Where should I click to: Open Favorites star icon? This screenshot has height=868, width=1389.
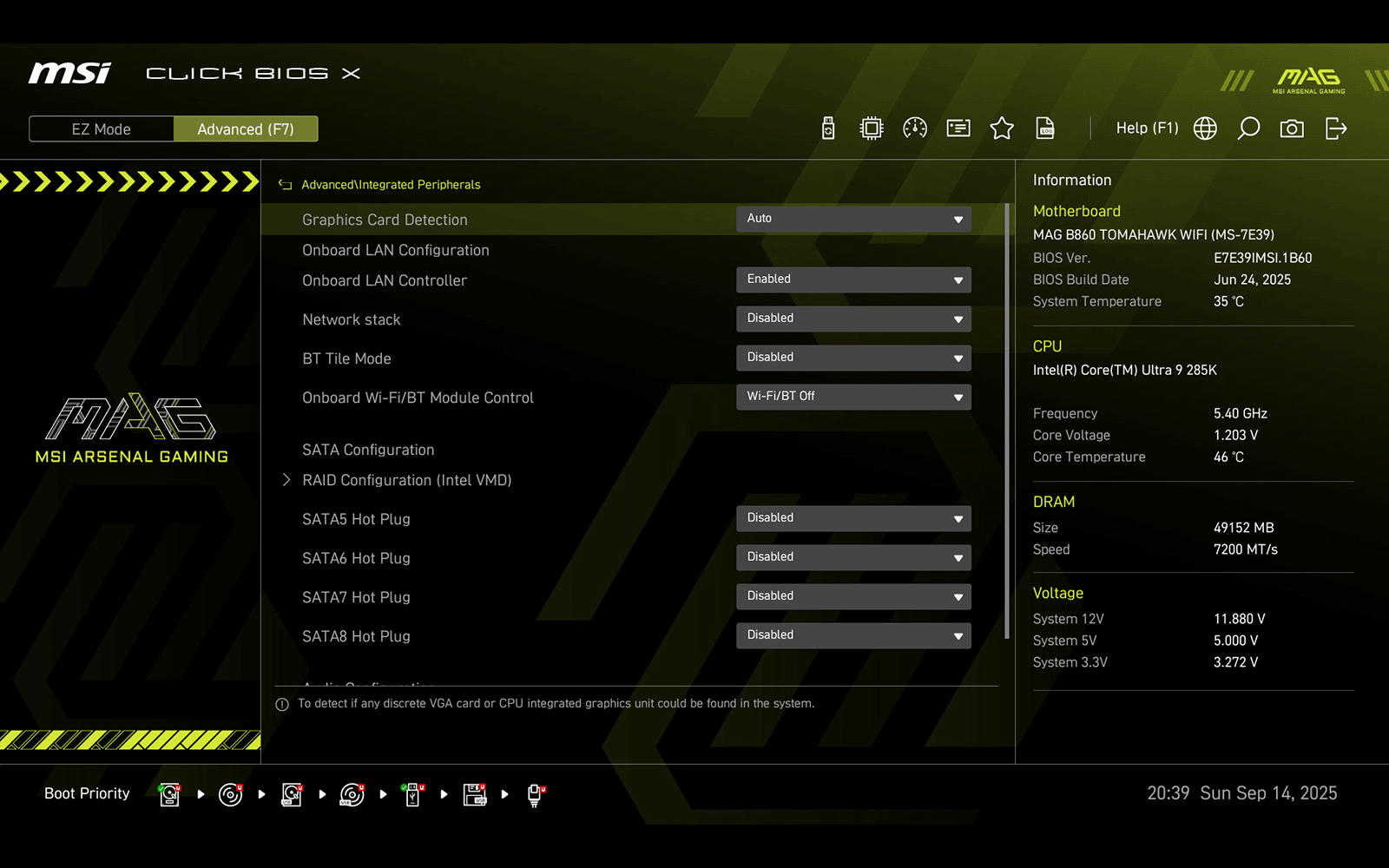pyautogui.click(x=1002, y=128)
